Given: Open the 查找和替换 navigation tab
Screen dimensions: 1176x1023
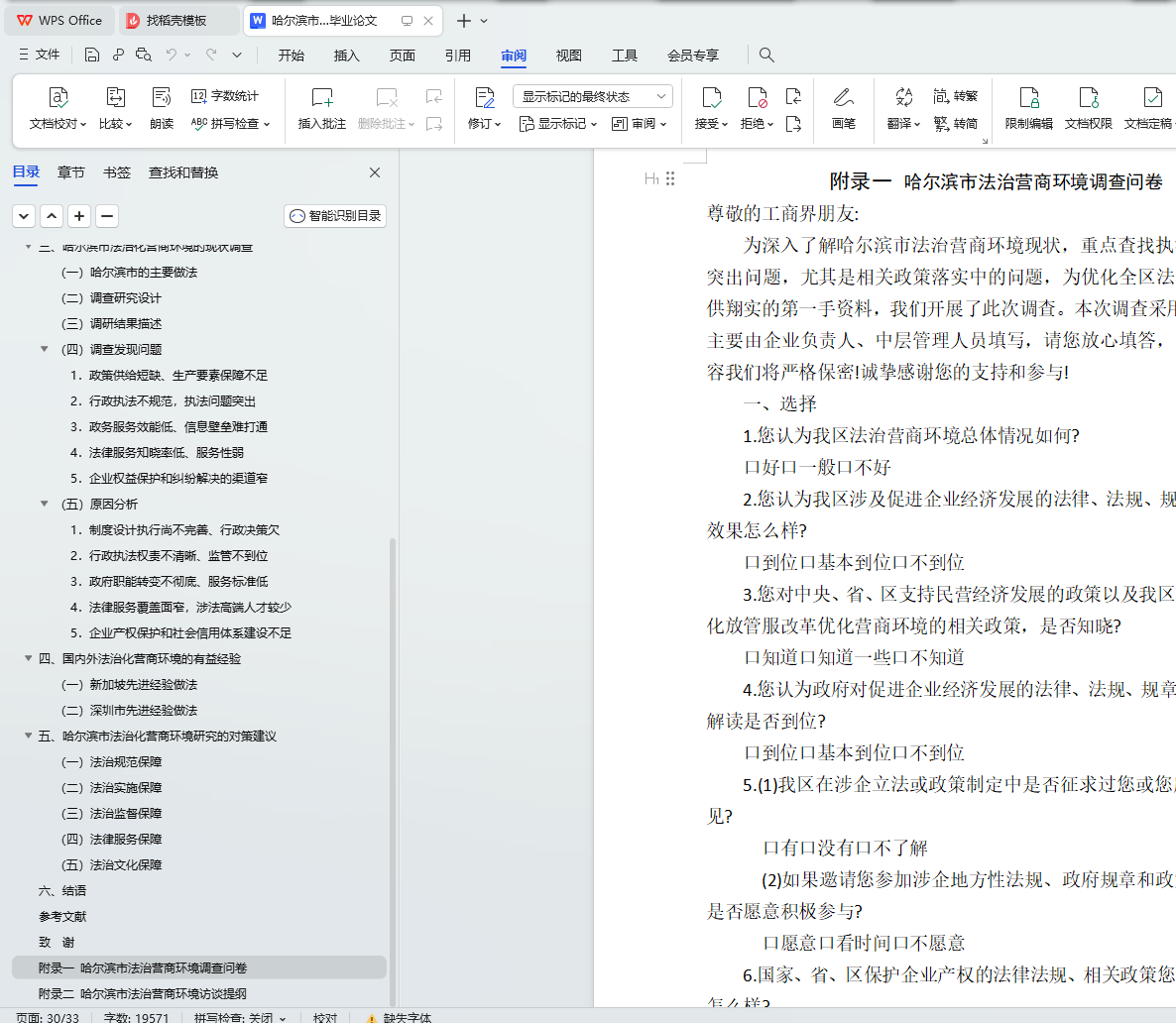Looking at the screenshot, I should pos(183,172).
